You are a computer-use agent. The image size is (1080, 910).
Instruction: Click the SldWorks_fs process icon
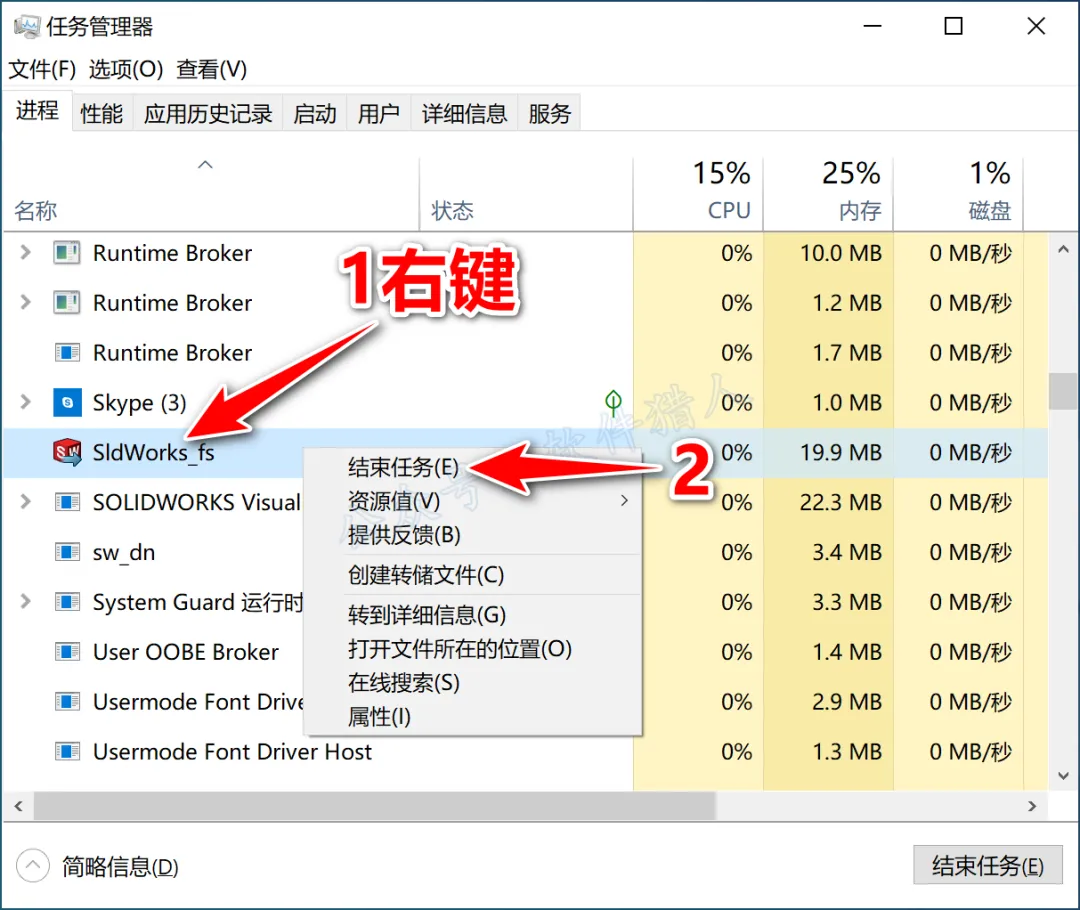(67, 452)
